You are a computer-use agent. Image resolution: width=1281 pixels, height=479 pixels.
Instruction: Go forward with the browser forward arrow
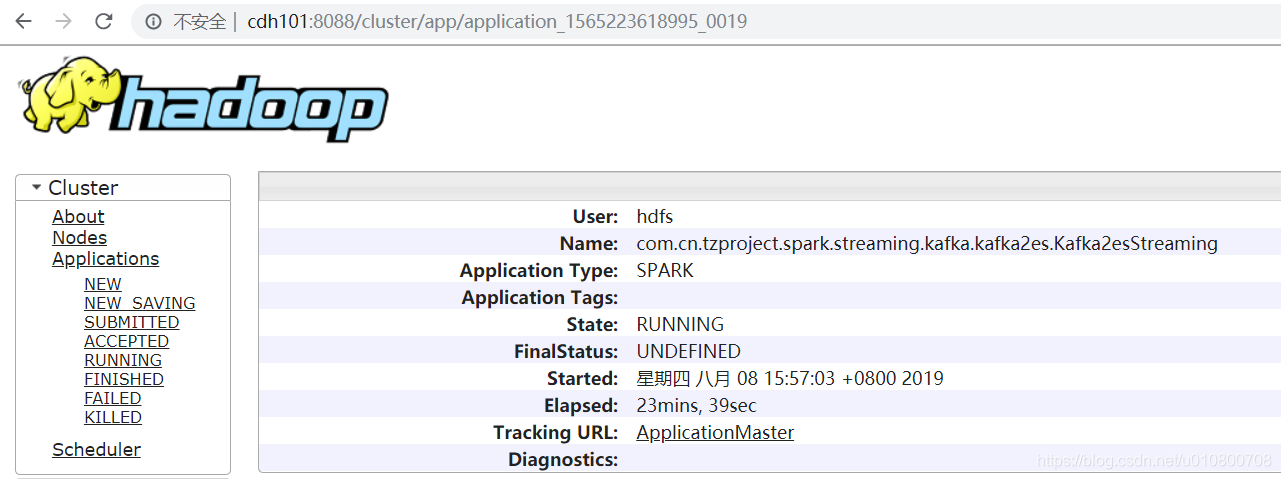pos(63,21)
